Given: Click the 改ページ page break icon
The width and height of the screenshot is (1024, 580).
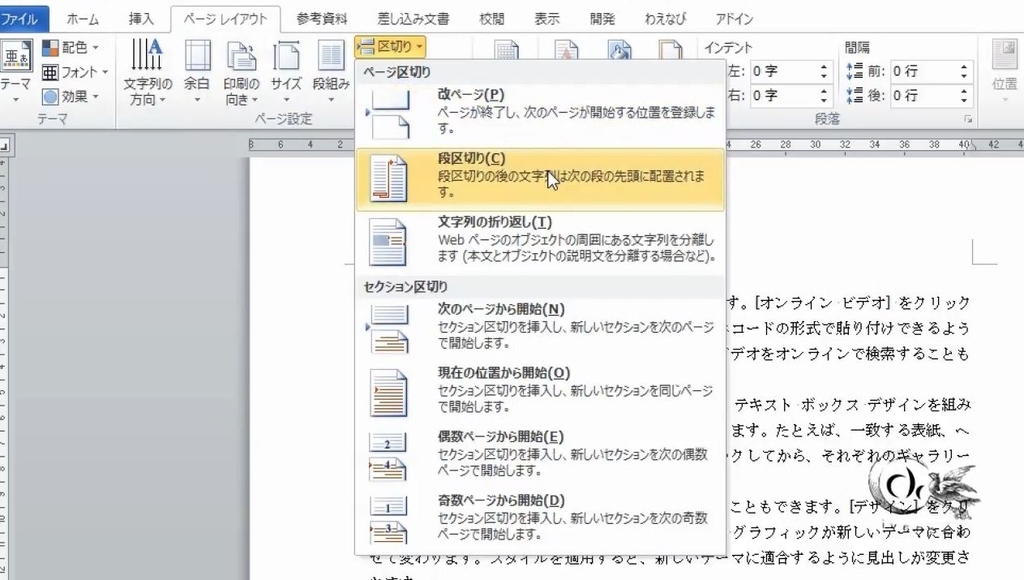Looking at the screenshot, I should (x=389, y=115).
